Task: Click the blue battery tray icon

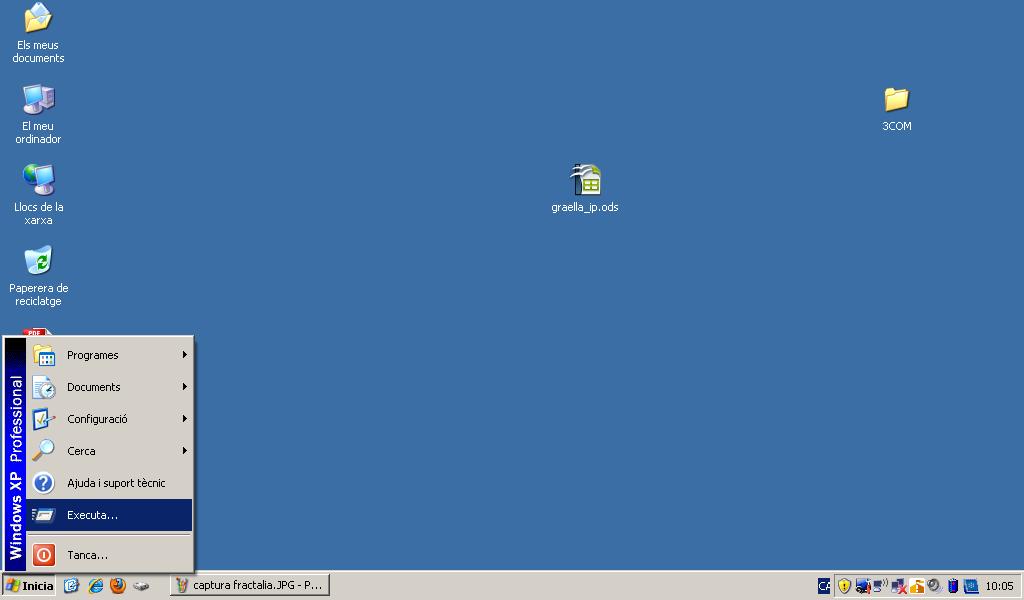Action: point(953,586)
